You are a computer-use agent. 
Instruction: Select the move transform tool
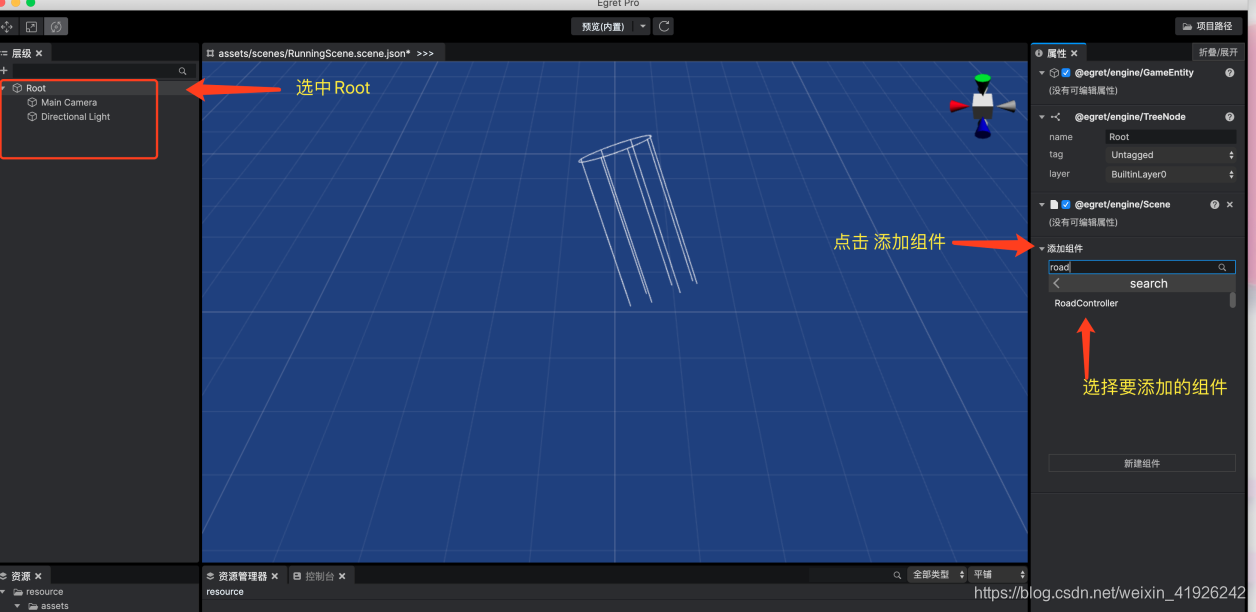click(x=7, y=27)
